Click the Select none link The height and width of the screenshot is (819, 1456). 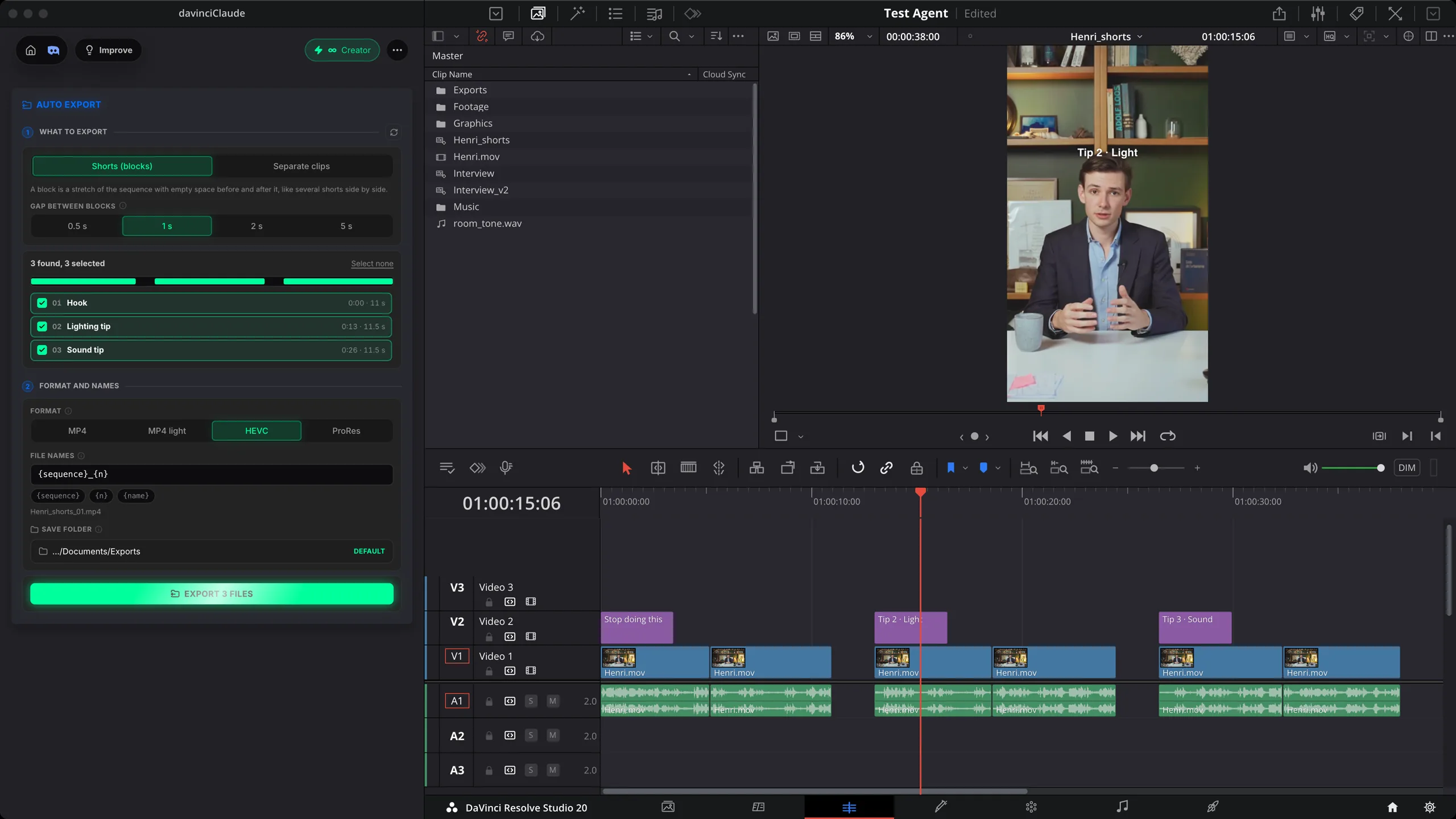click(x=372, y=263)
